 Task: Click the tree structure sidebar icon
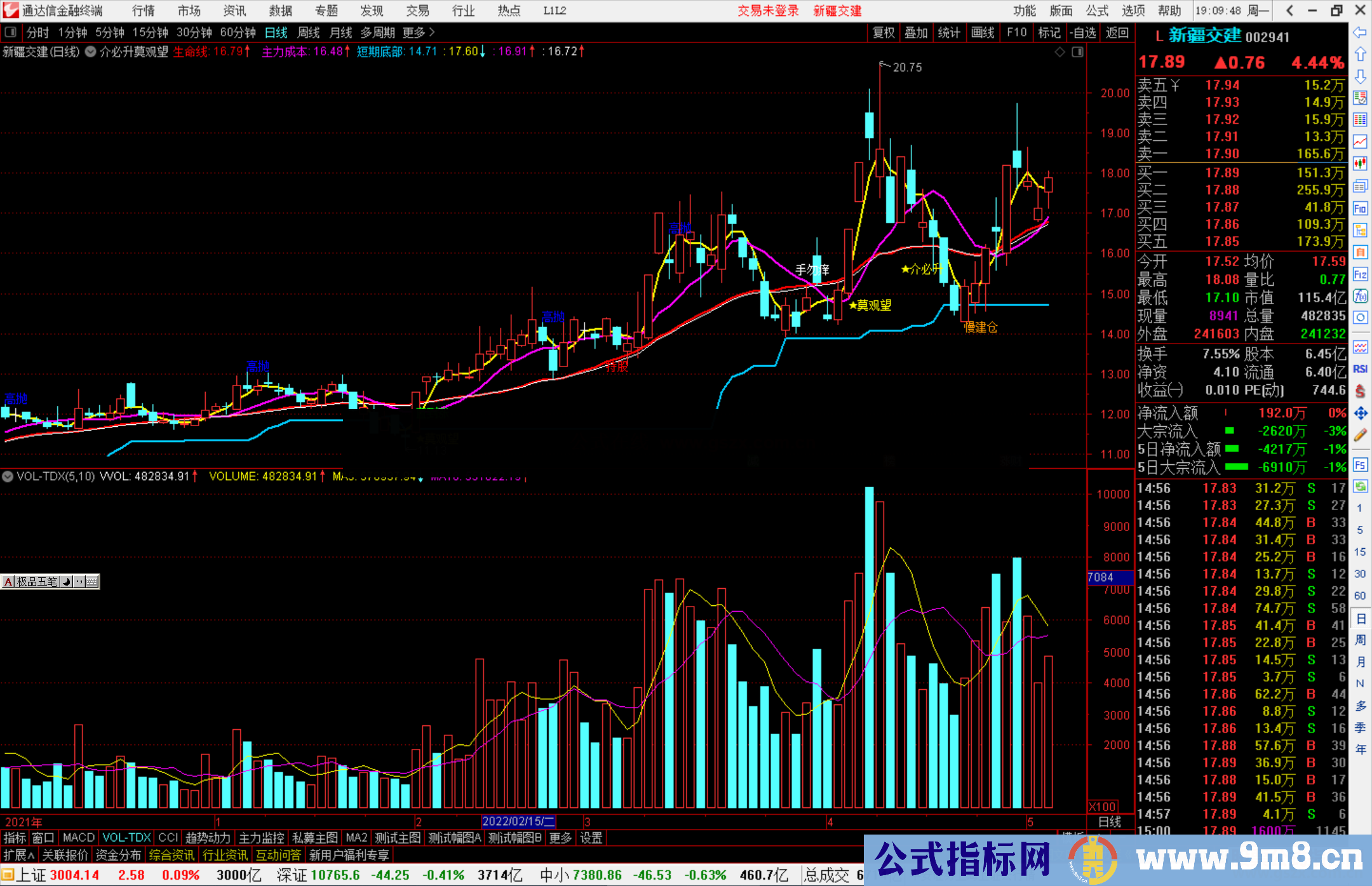click(x=1360, y=230)
